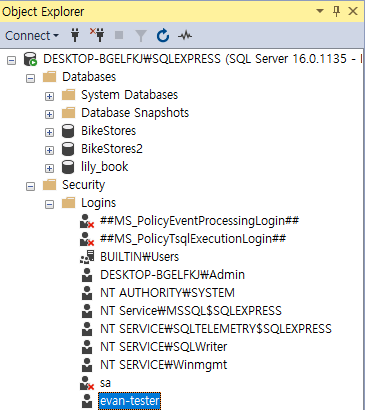Expand the BikeStores2 database node
Screen dimensions: 365x410
point(49,151)
